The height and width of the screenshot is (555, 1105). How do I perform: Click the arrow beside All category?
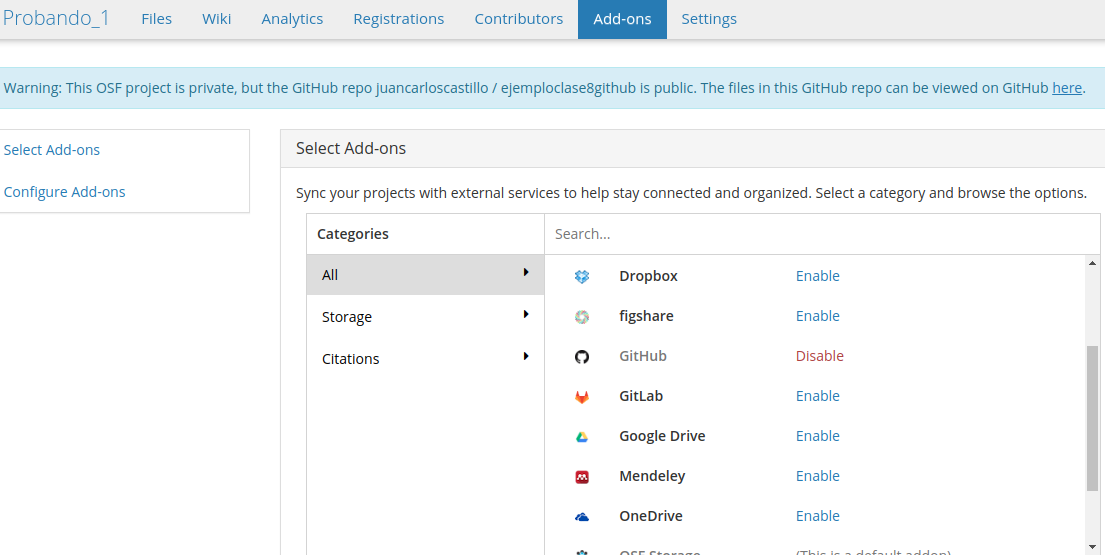[526, 272]
